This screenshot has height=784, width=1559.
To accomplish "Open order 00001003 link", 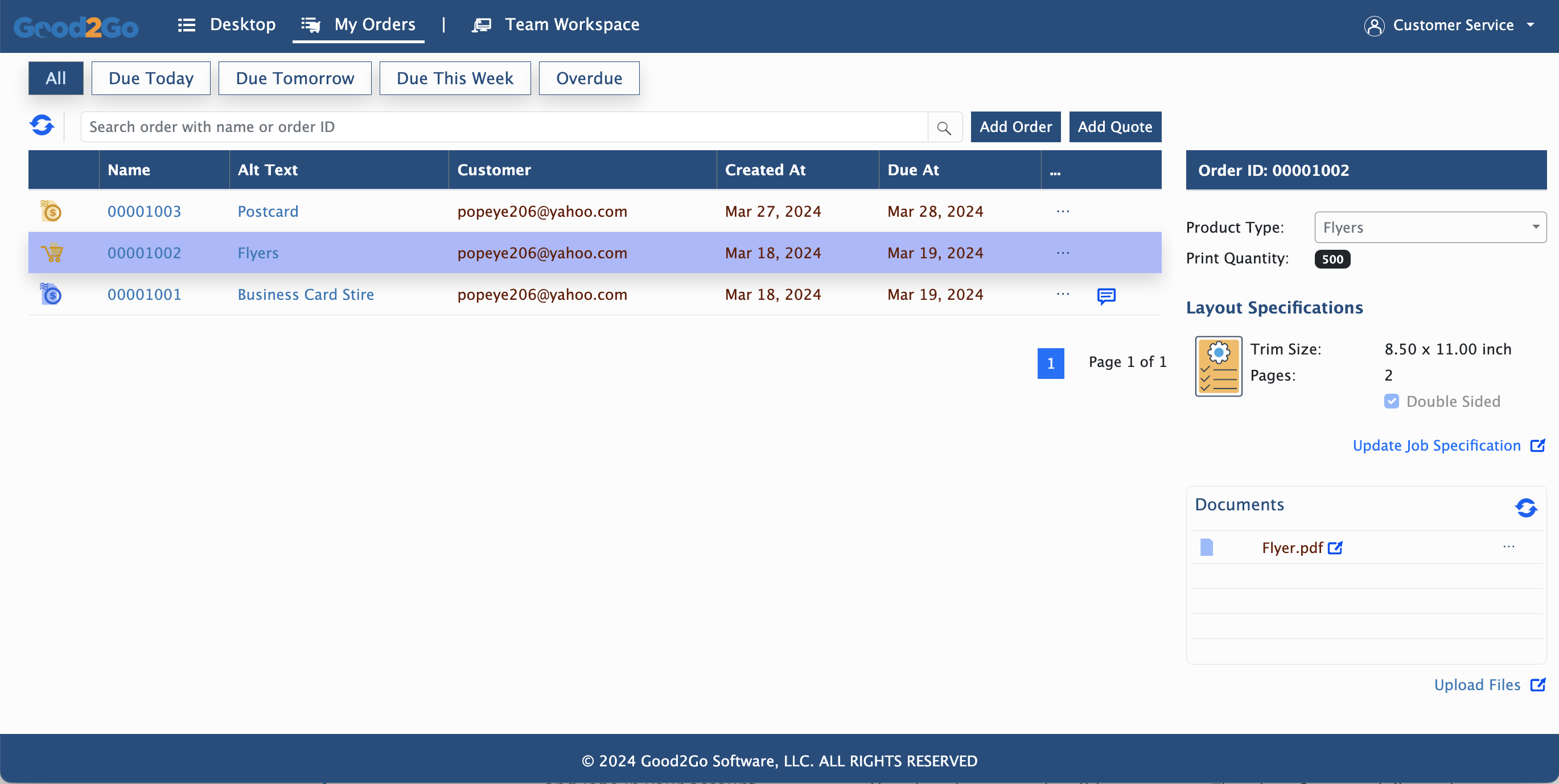I will pos(144,211).
